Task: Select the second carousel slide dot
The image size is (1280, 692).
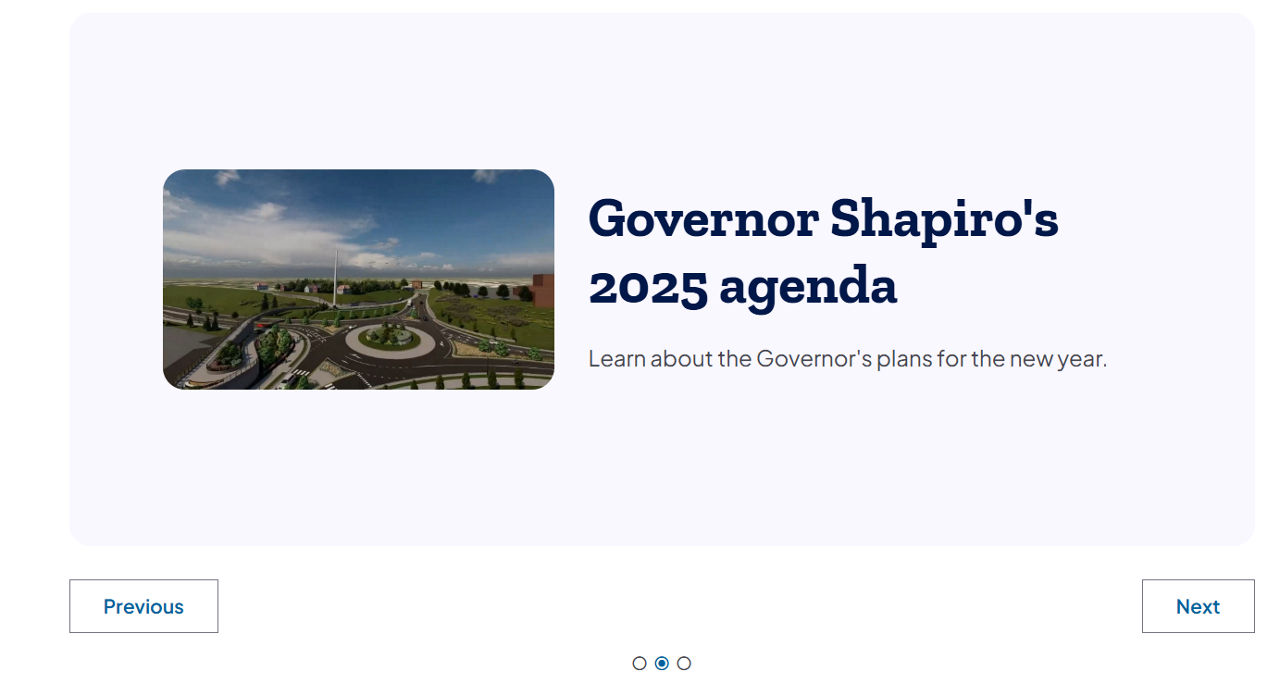Action: click(x=662, y=663)
